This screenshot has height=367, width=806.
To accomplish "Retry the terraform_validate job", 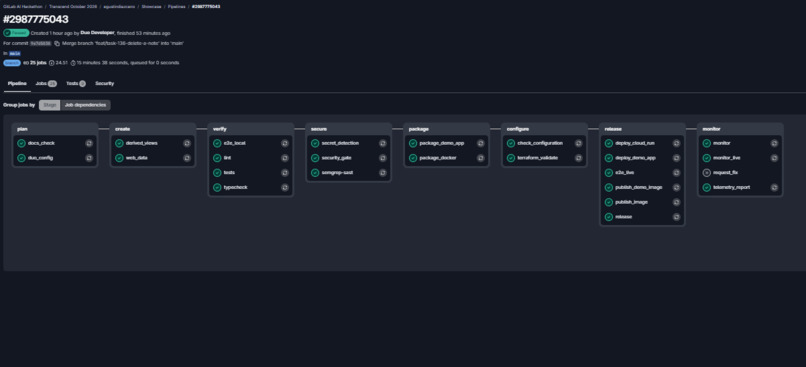I will coord(578,158).
